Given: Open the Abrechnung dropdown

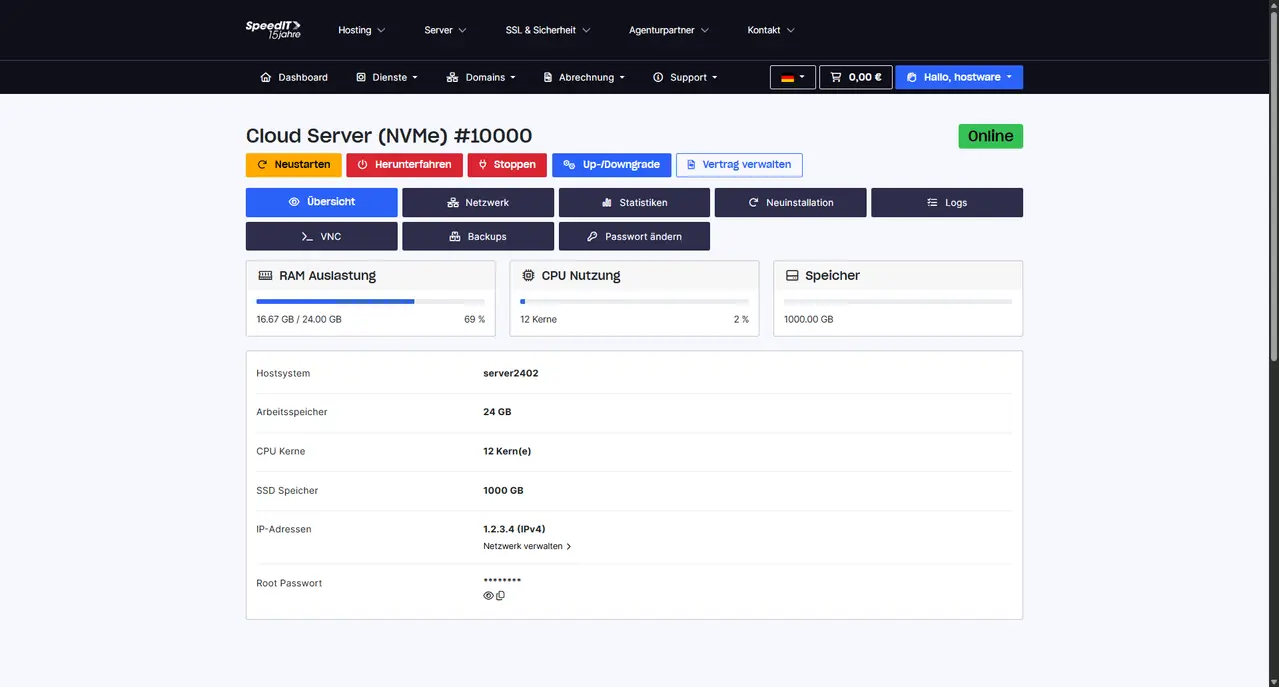Looking at the screenshot, I should (584, 77).
